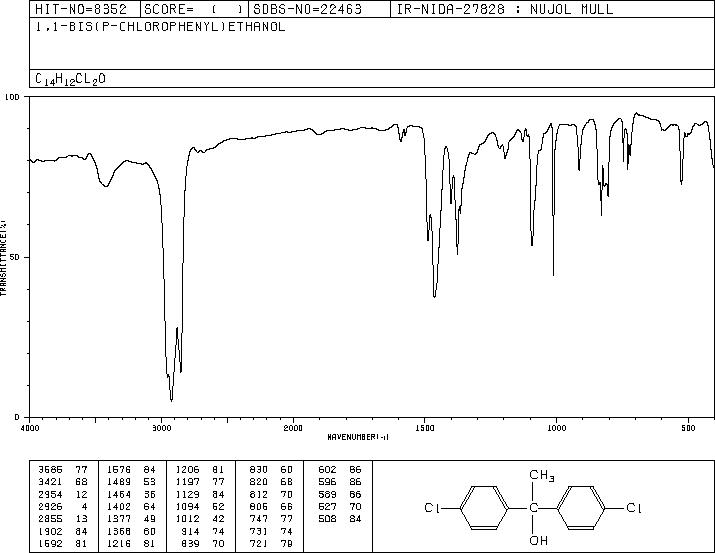Select the 806 peak table entry
This screenshot has width=715, height=553.
(x=271, y=506)
